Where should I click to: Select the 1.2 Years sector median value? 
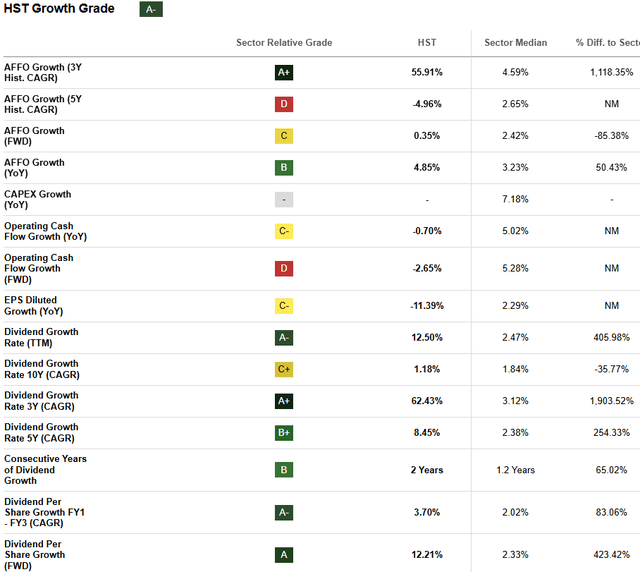click(516, 470)
